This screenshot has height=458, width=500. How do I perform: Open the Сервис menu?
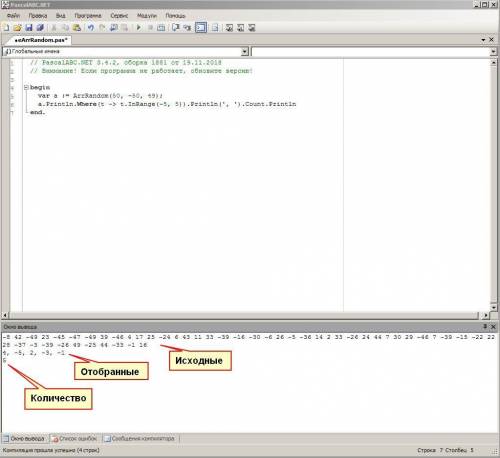119,16
